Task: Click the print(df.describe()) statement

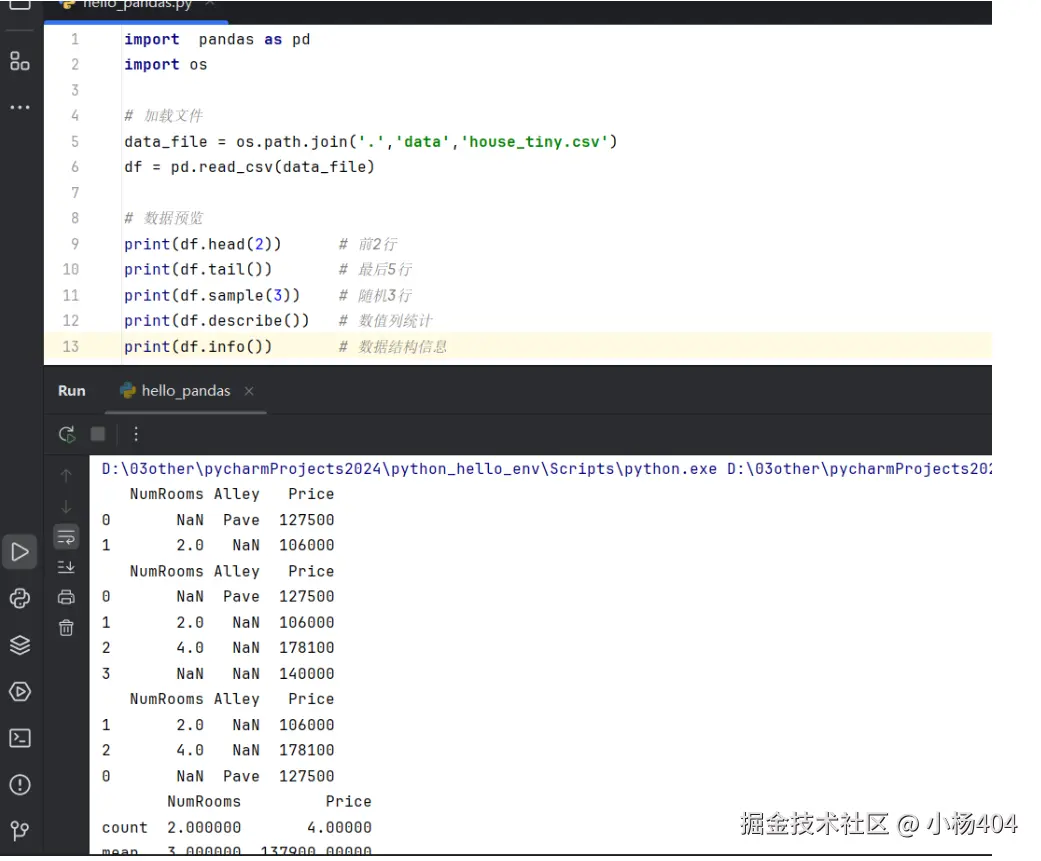Action: pos(216,321)
